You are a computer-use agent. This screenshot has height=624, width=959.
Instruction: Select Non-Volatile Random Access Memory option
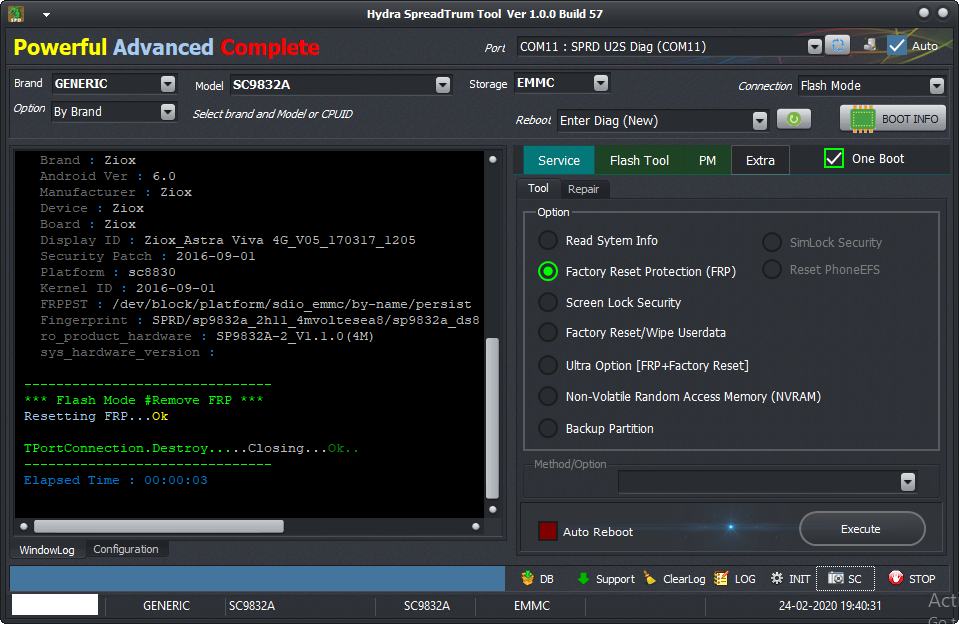pos(547,396)
